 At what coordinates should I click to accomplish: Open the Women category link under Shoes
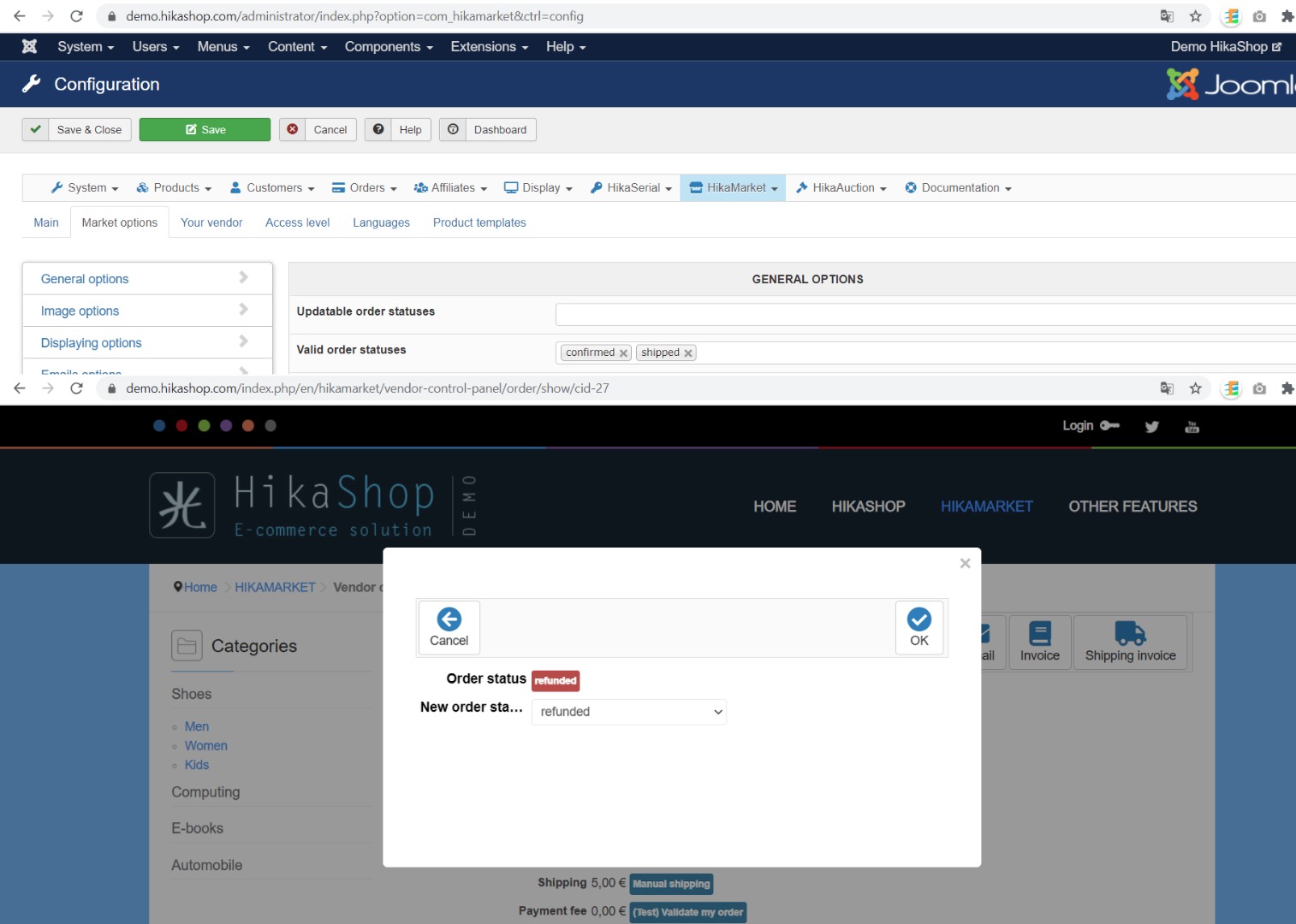coord(206,746)
